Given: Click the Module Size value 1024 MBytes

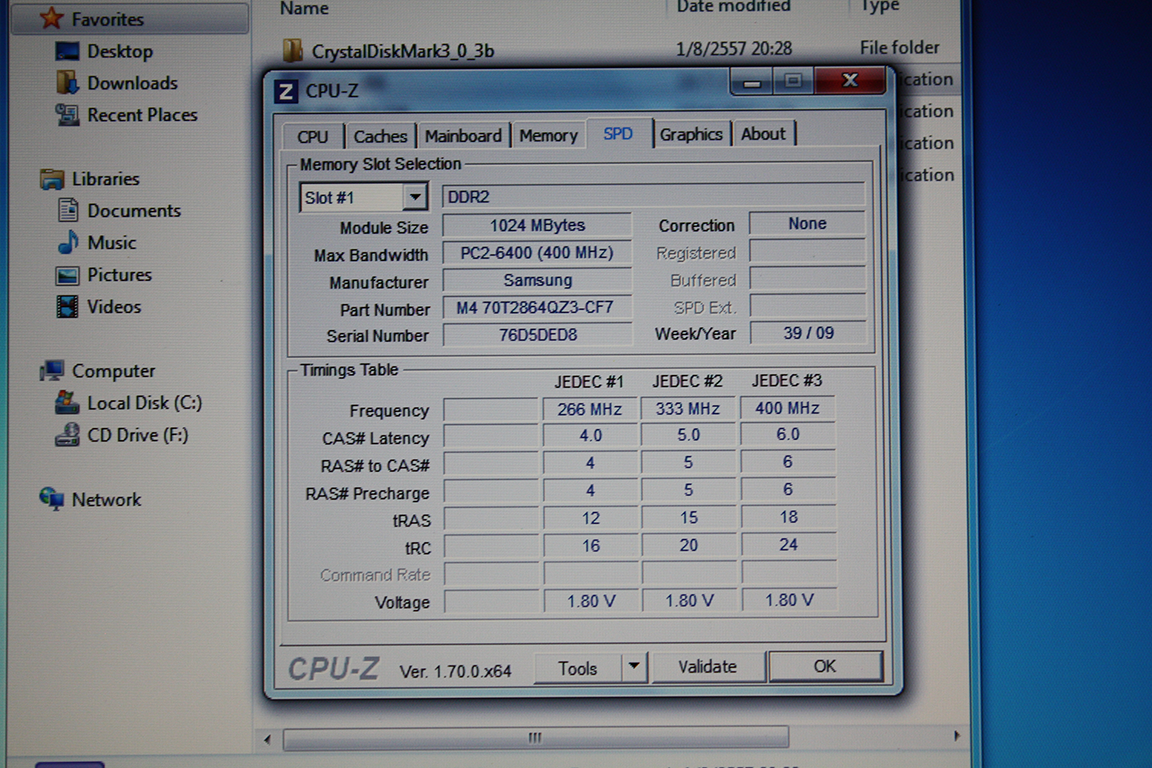Looking at the screenshot, I should point(537,225).
